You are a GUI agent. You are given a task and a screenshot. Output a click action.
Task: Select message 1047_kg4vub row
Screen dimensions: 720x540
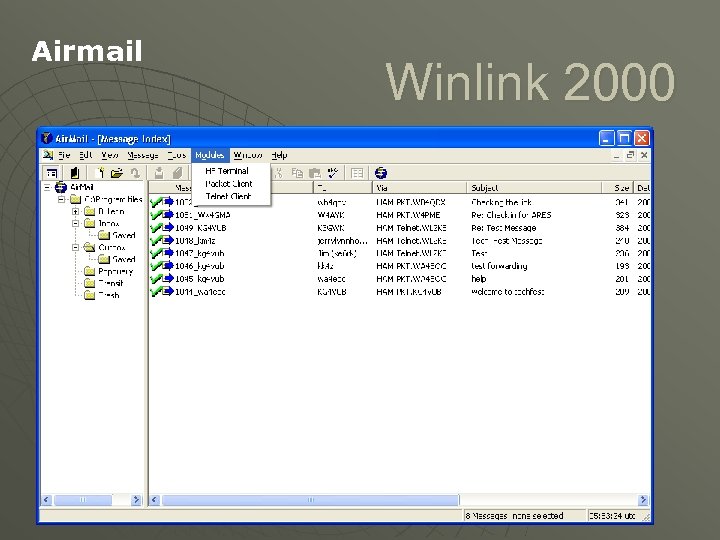click(399, 253)
